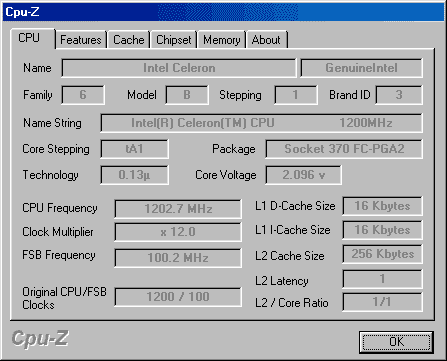447x361 pixels.
Task: Click the Stepping value field
Action: [x=296, y=95]
